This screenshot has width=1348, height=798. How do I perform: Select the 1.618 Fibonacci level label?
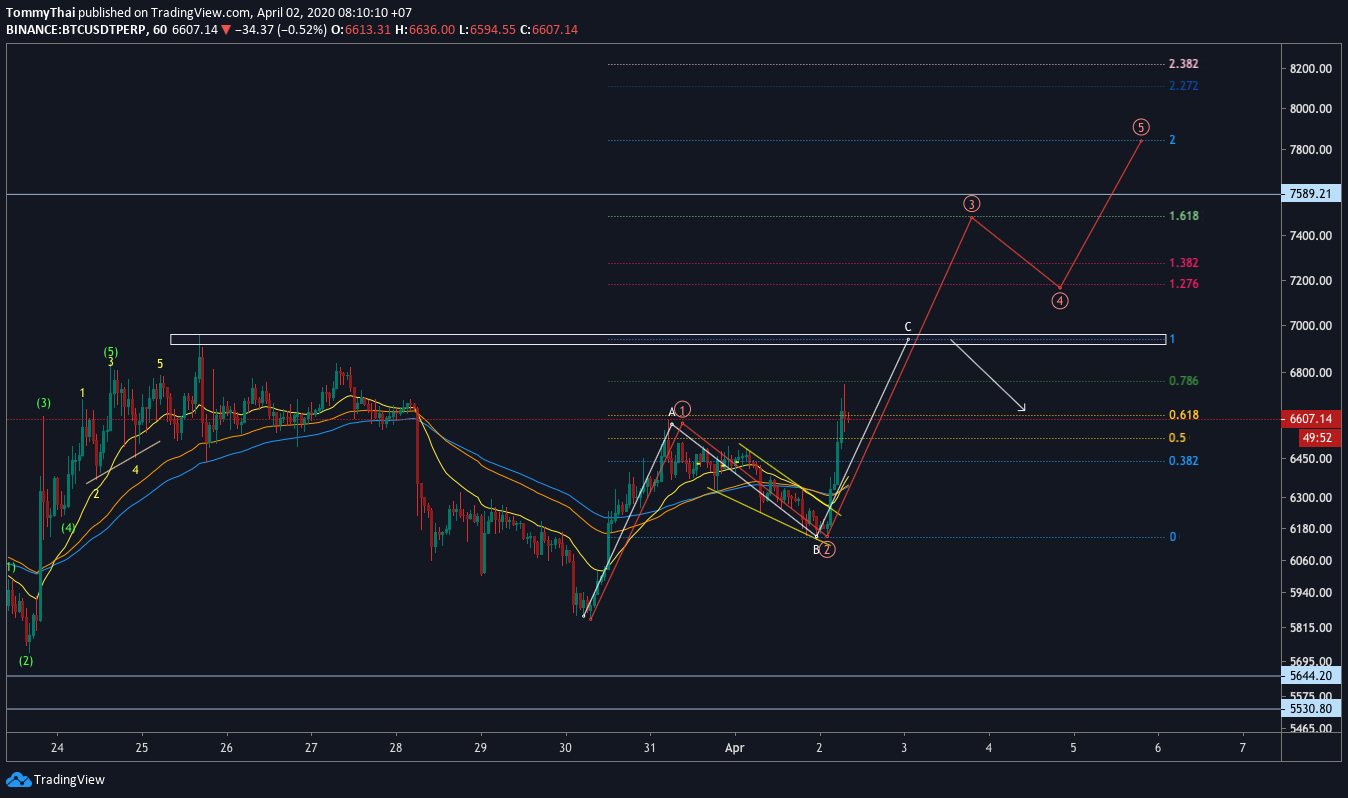click(1184, 216)
